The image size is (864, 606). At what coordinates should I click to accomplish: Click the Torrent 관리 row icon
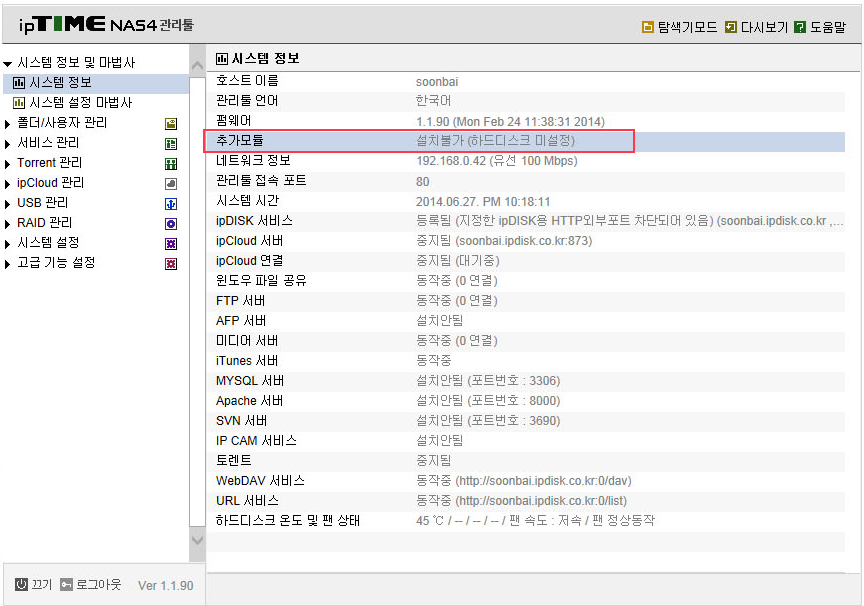tap(171, 164)
